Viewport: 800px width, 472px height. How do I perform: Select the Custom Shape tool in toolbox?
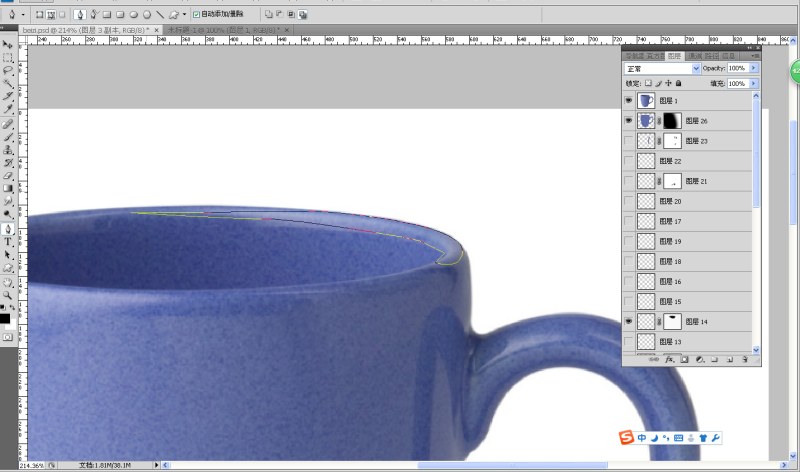click(8, 267)
